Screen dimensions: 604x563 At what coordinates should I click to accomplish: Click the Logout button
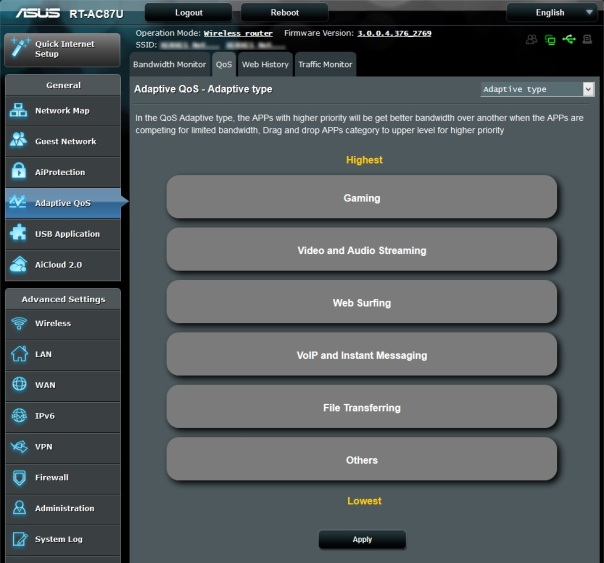click(x=188, y=13)
